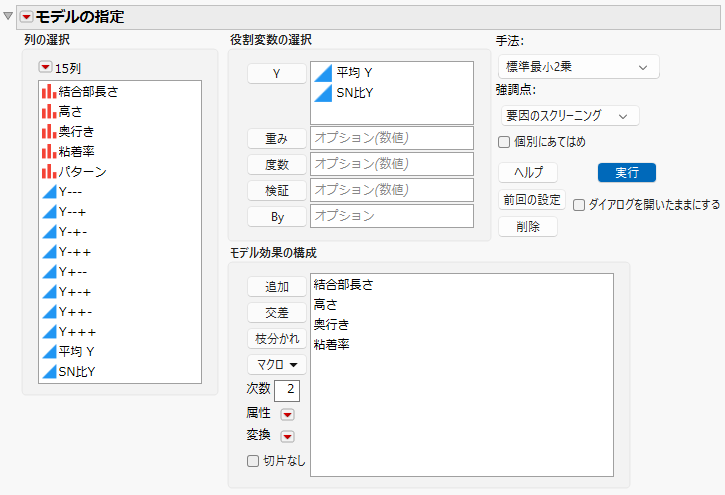Screen dimensions: 725x495
Task: Open the モデルの指定 red triangle menu
Action: 26,17
